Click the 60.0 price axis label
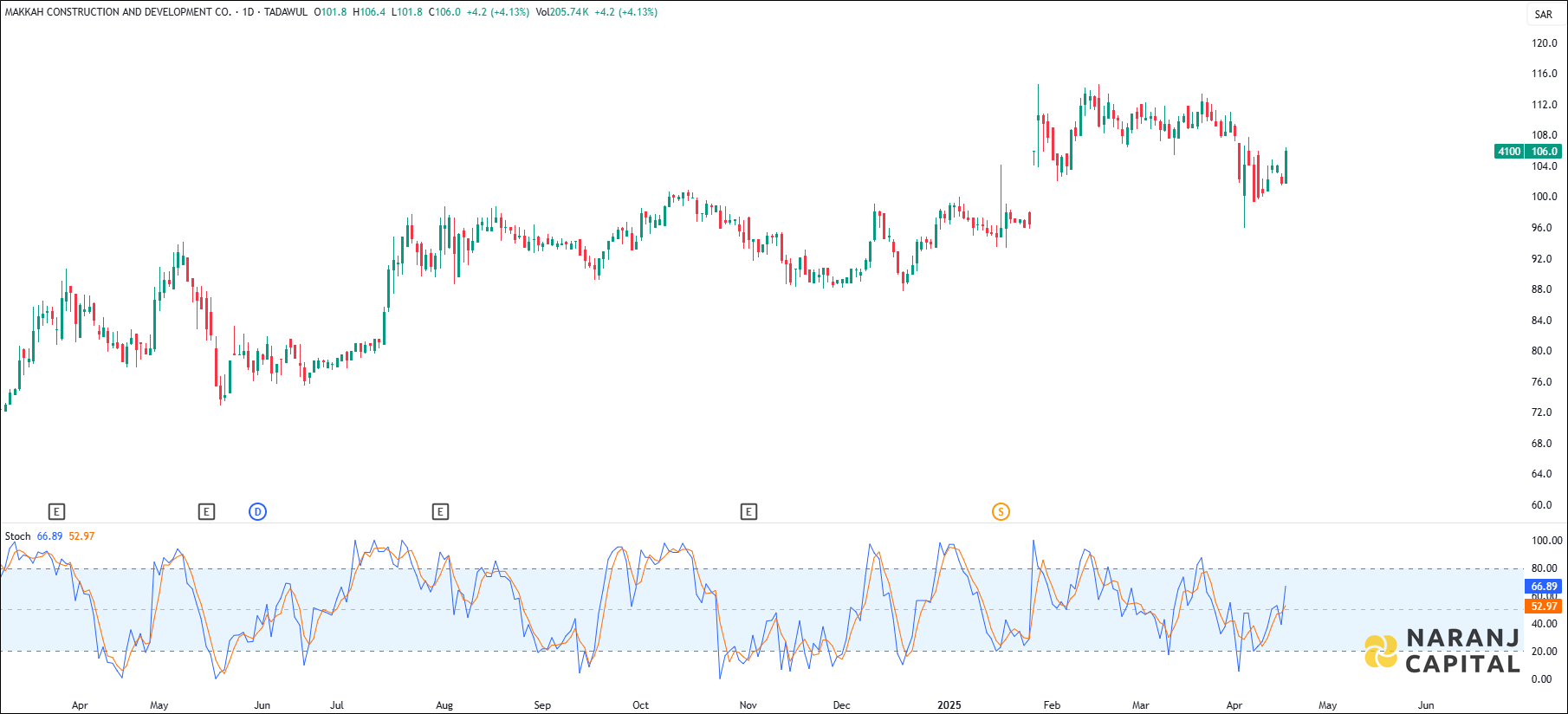The image size is (1568, 714). (1542, 505)
